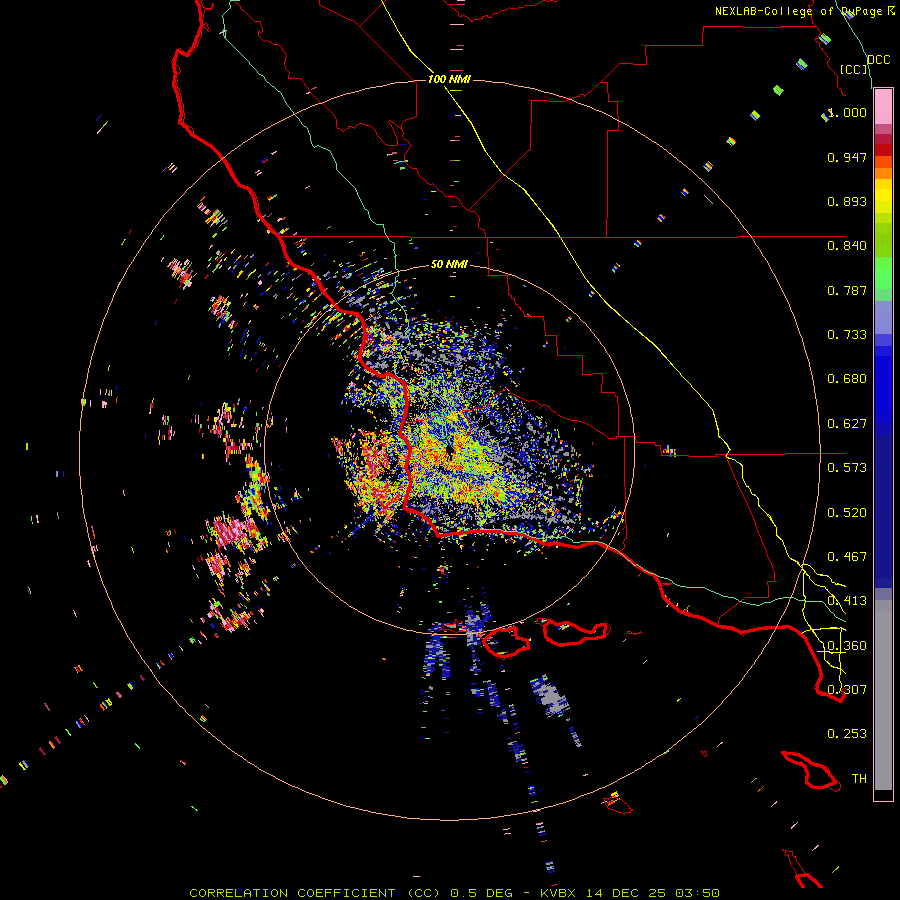Select the 100 NMI range ring label
900x900 pixels.
point(449,79)
